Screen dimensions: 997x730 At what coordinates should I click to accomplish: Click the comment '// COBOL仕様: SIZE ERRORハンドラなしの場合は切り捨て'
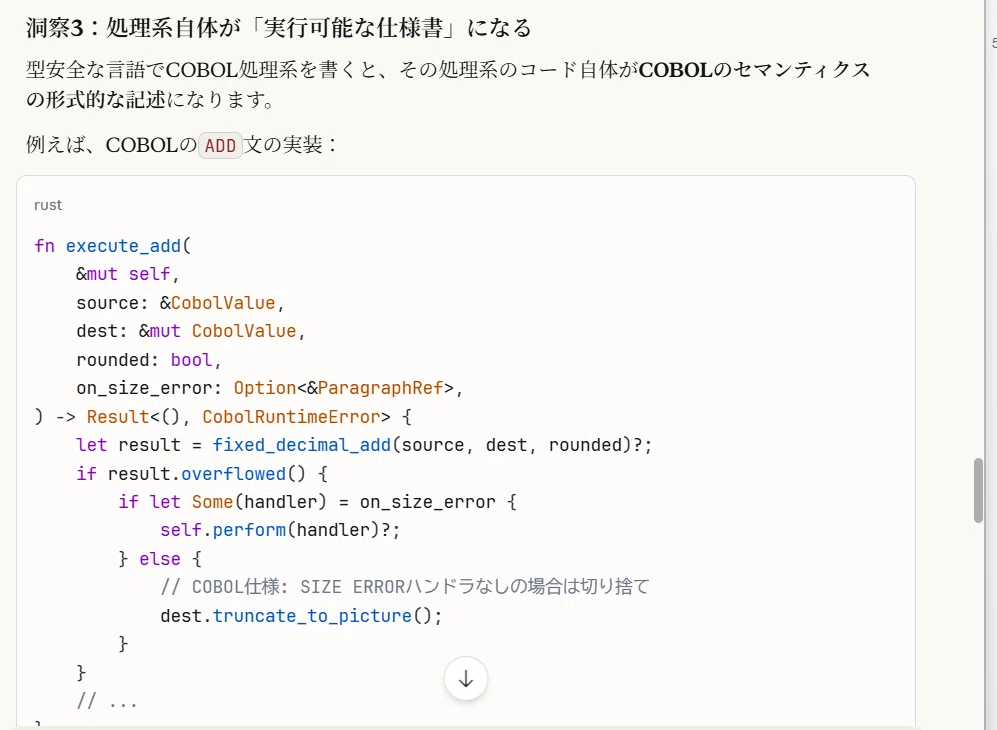click(404, 587)
